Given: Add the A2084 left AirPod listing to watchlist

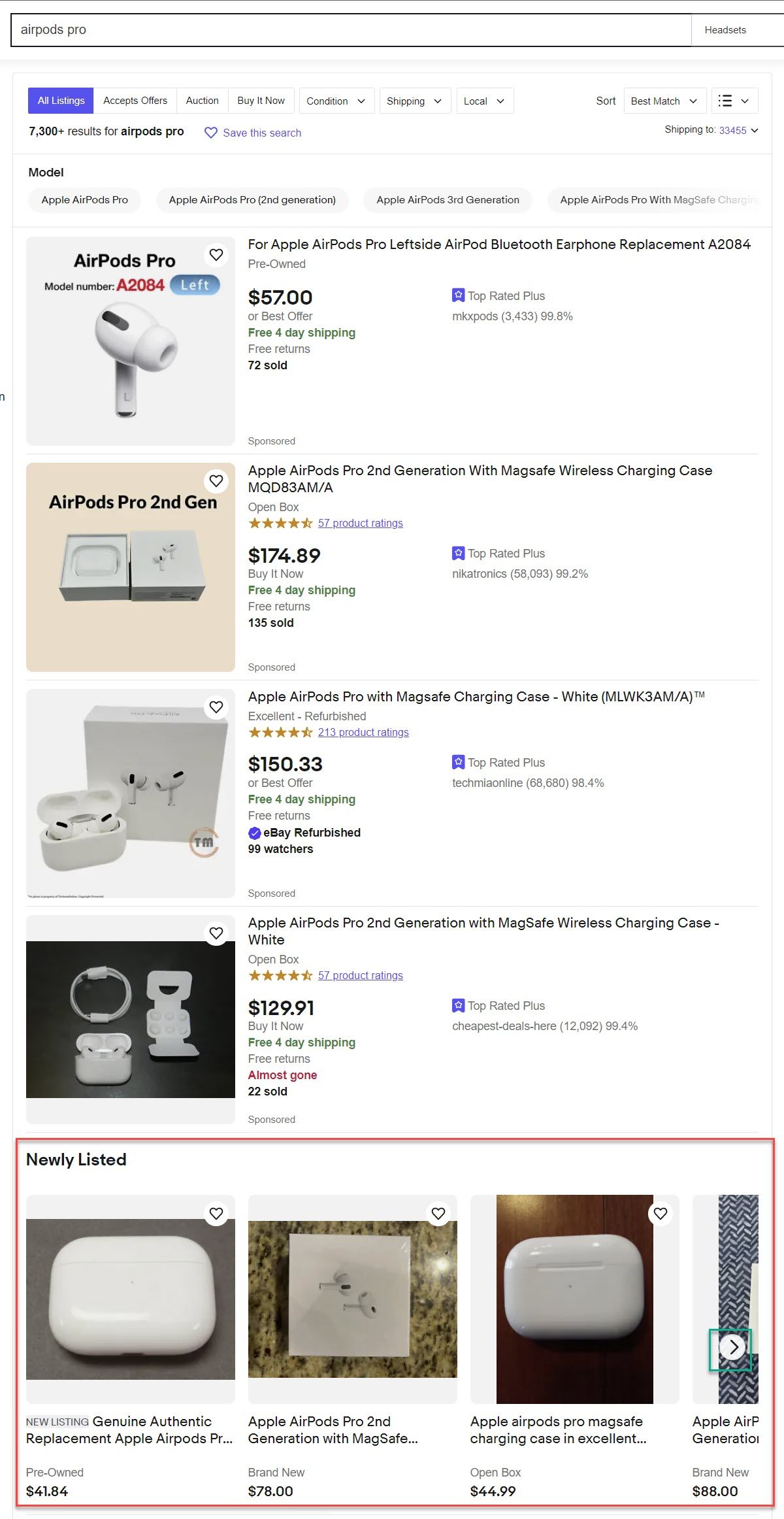Looking at the screenshot, I should pos(216,255).
